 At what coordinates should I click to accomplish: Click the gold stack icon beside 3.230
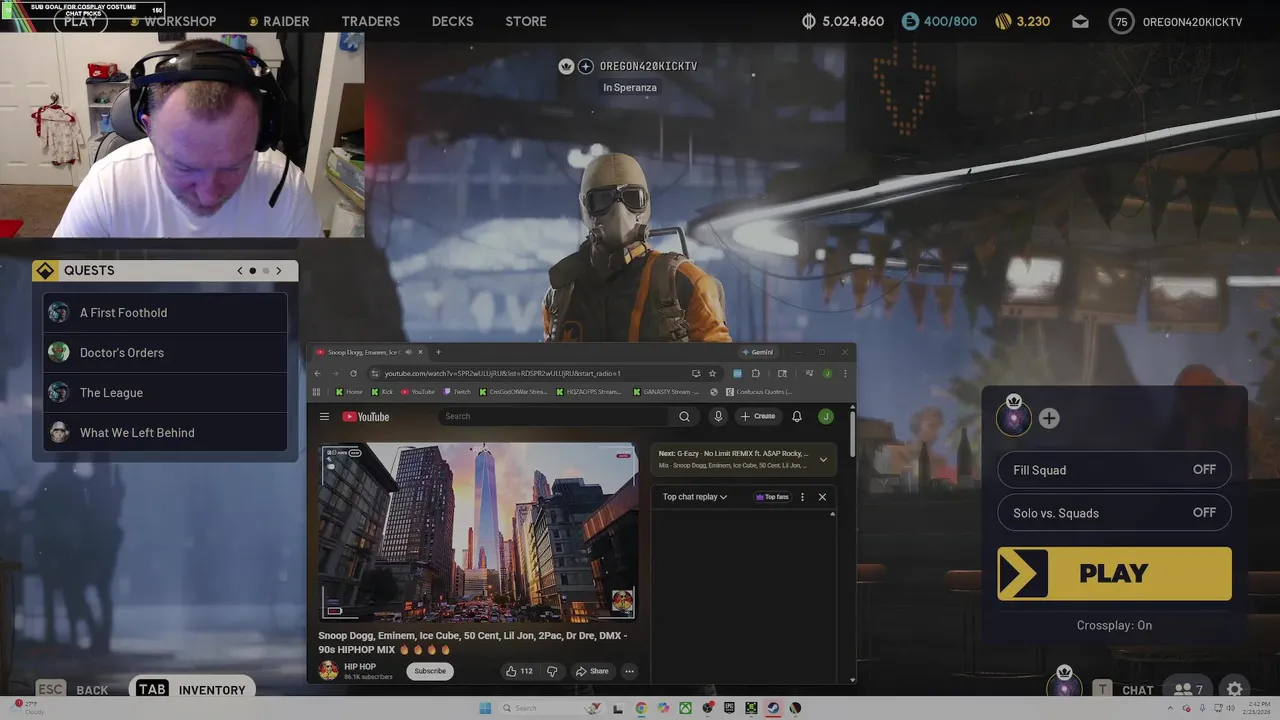point(1003,21)
